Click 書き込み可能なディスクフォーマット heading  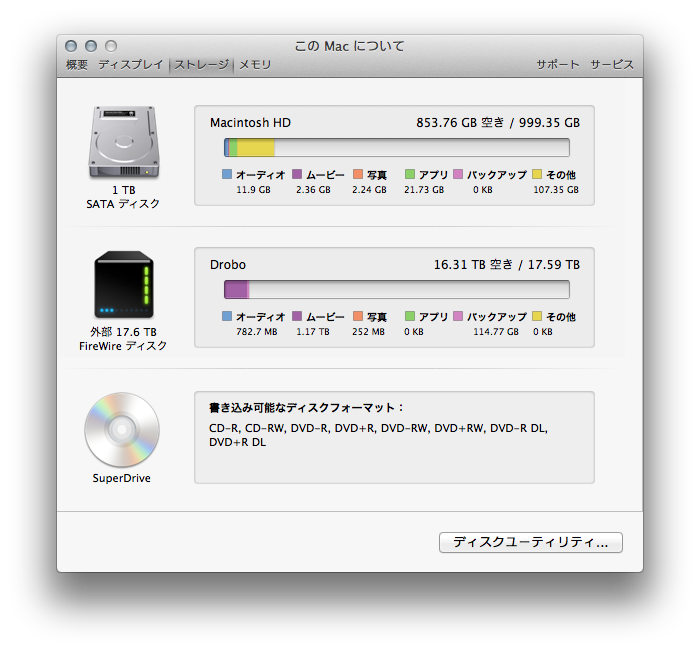pos(307,408)
